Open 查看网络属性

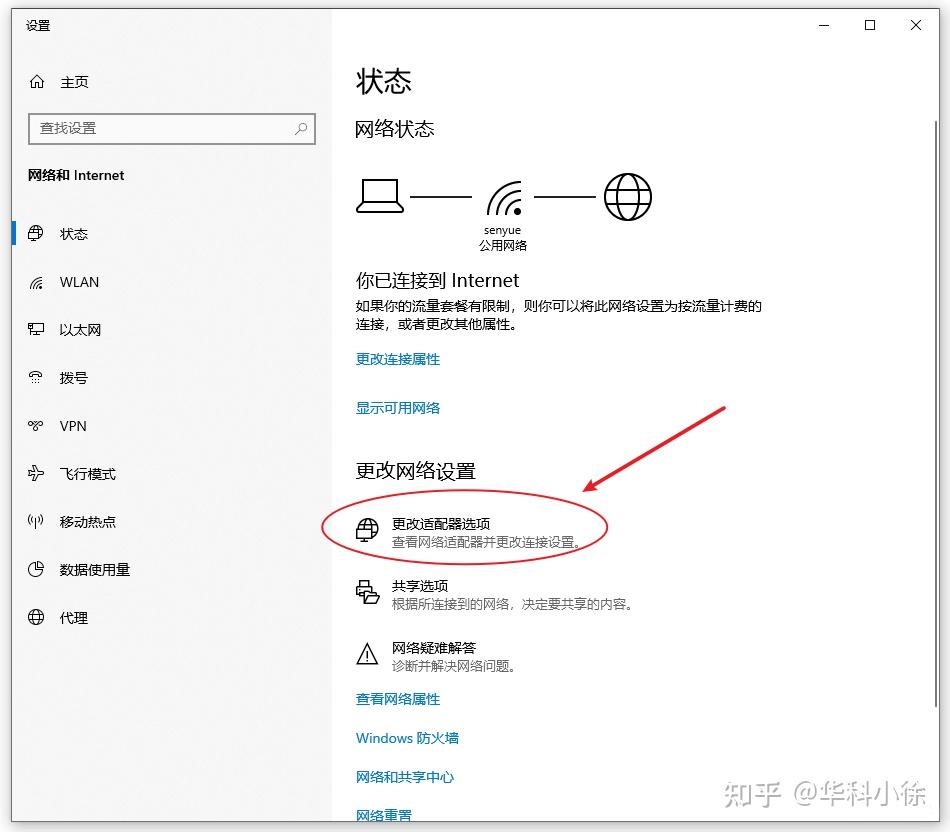[x=398, y=699]
